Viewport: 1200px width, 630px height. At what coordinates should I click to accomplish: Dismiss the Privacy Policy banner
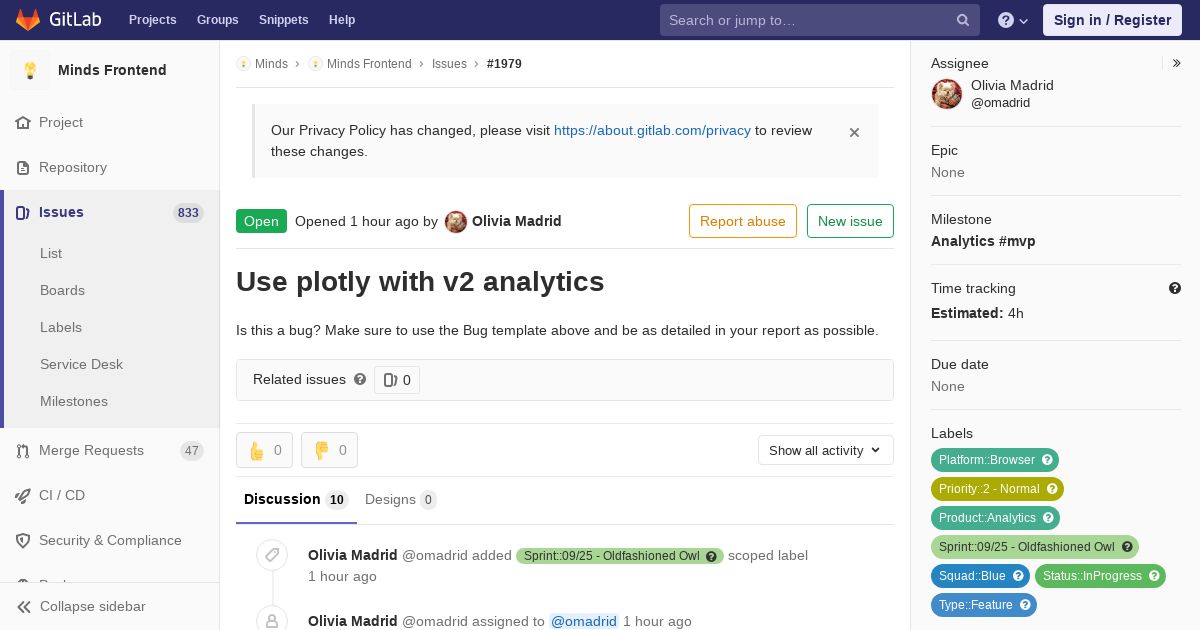(854, 132)
